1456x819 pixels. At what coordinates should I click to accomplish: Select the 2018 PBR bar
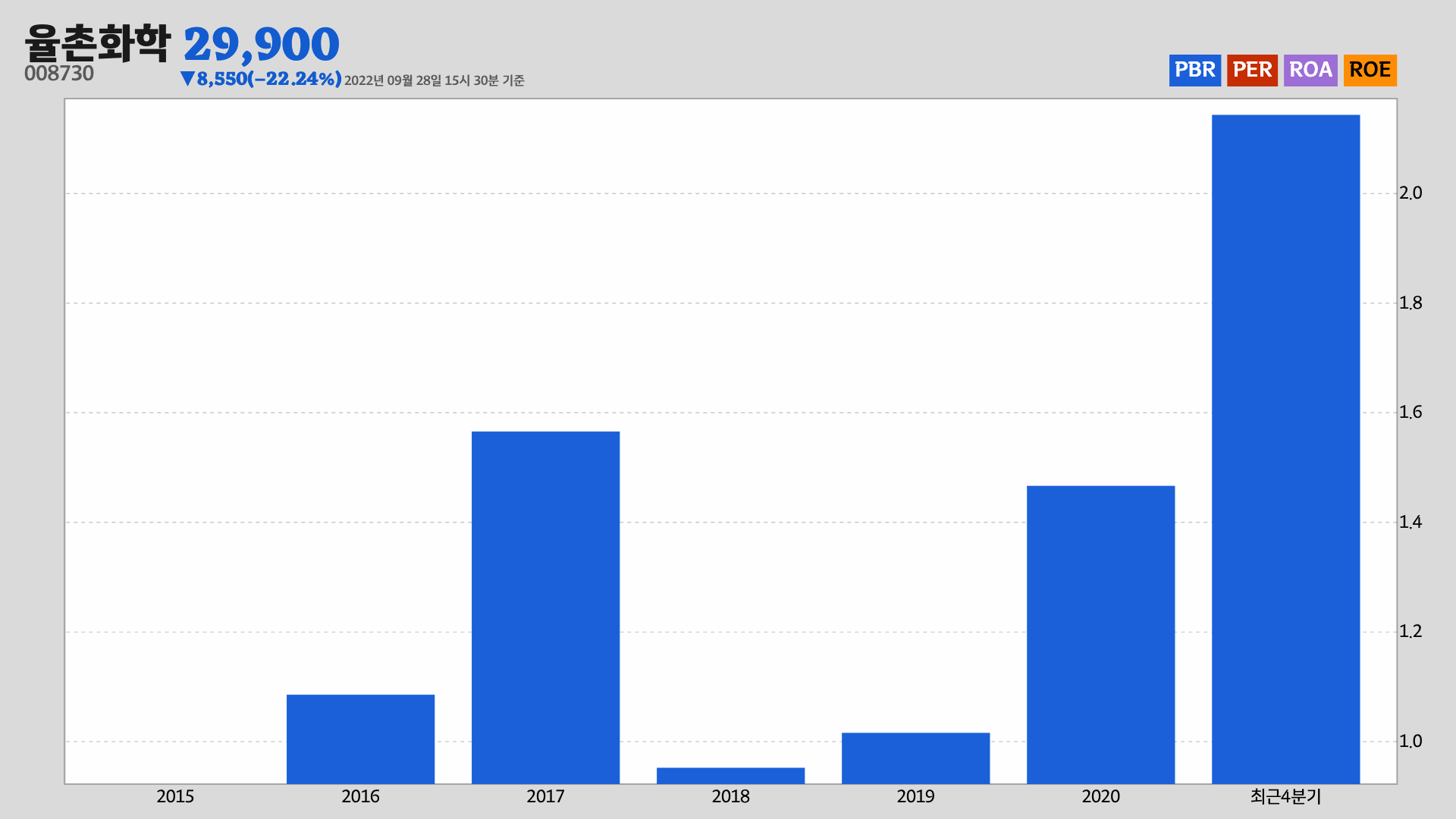click(730, 776)
